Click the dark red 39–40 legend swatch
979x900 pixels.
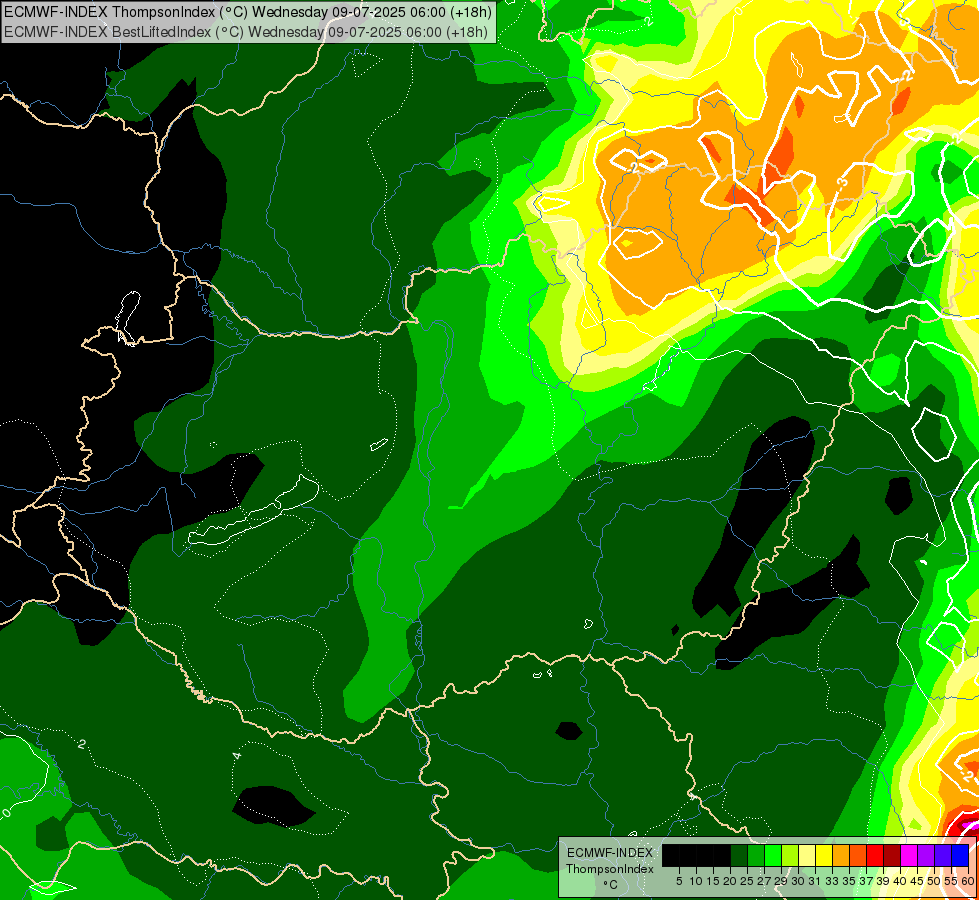click(892, 856)
